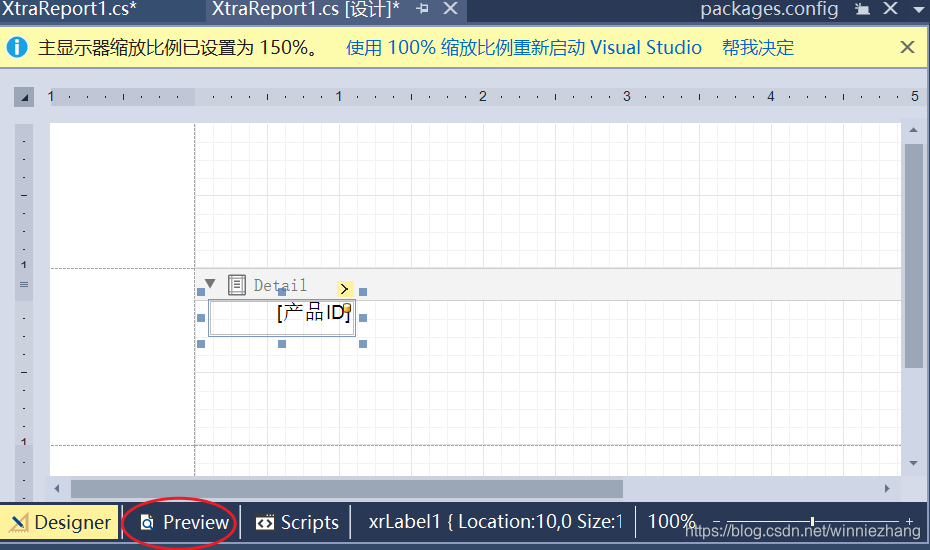Click the 100% zoom level text

pos(671,521)
